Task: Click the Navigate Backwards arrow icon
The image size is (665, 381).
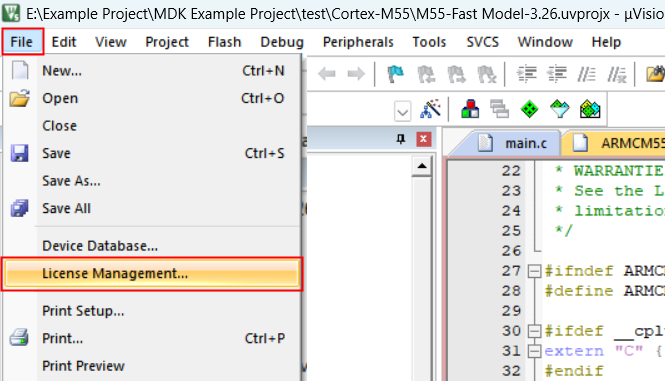Action: point(327,74)
